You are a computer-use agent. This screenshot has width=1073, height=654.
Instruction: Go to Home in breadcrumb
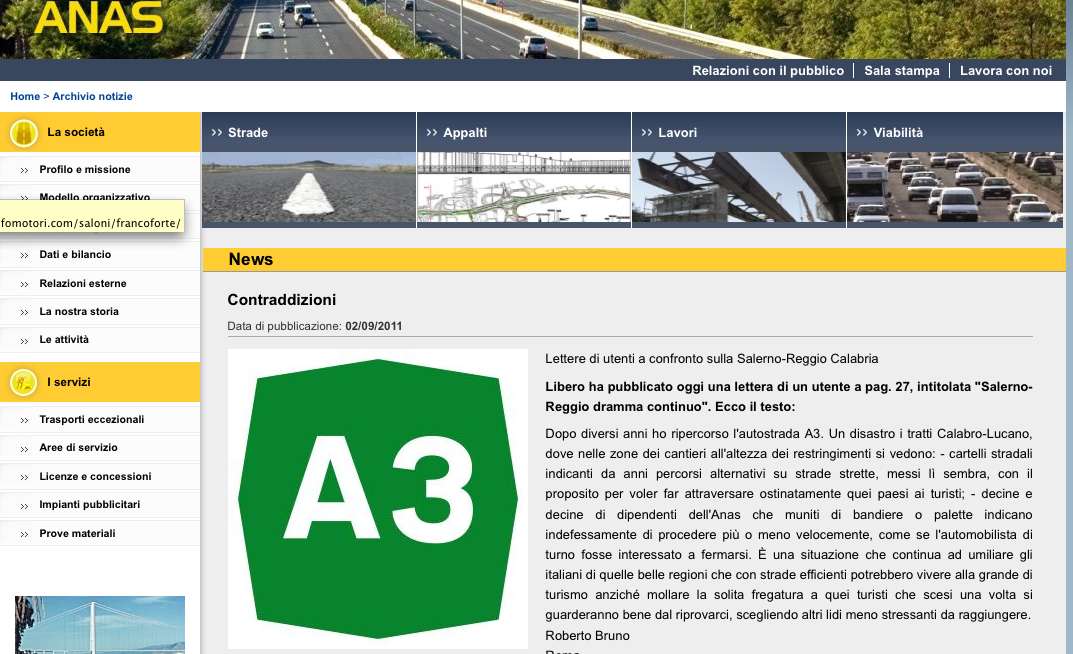(25, 96)
